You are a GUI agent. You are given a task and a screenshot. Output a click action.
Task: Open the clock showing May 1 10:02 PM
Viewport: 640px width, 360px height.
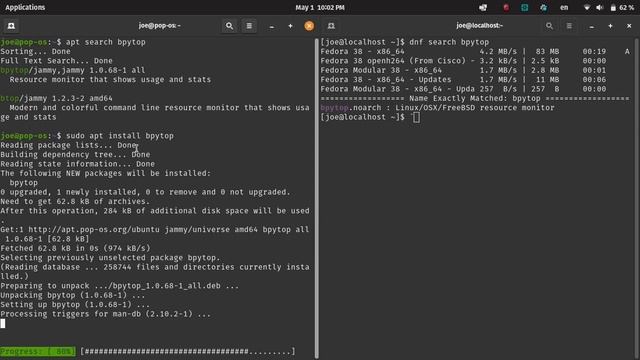[x=320, y=7]
